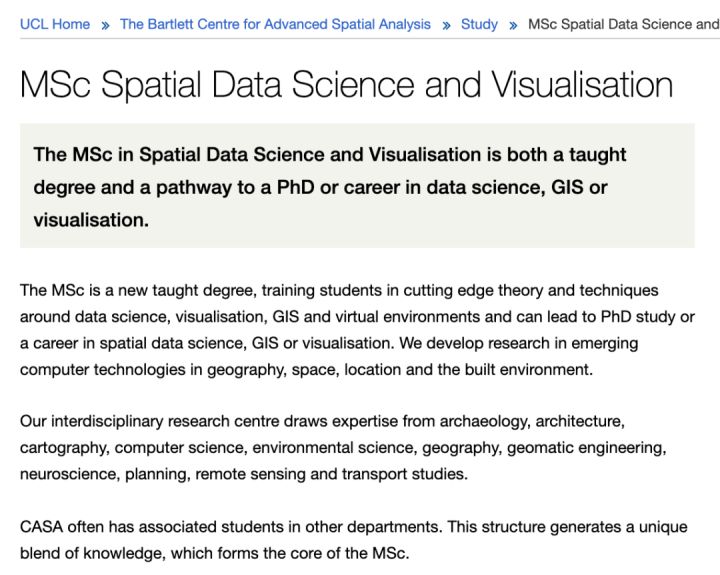This screenshot has height=575, width=720.
Task: Go to The Bartlett Centre for Advanced Spatial Analysis
Action: 275,24
